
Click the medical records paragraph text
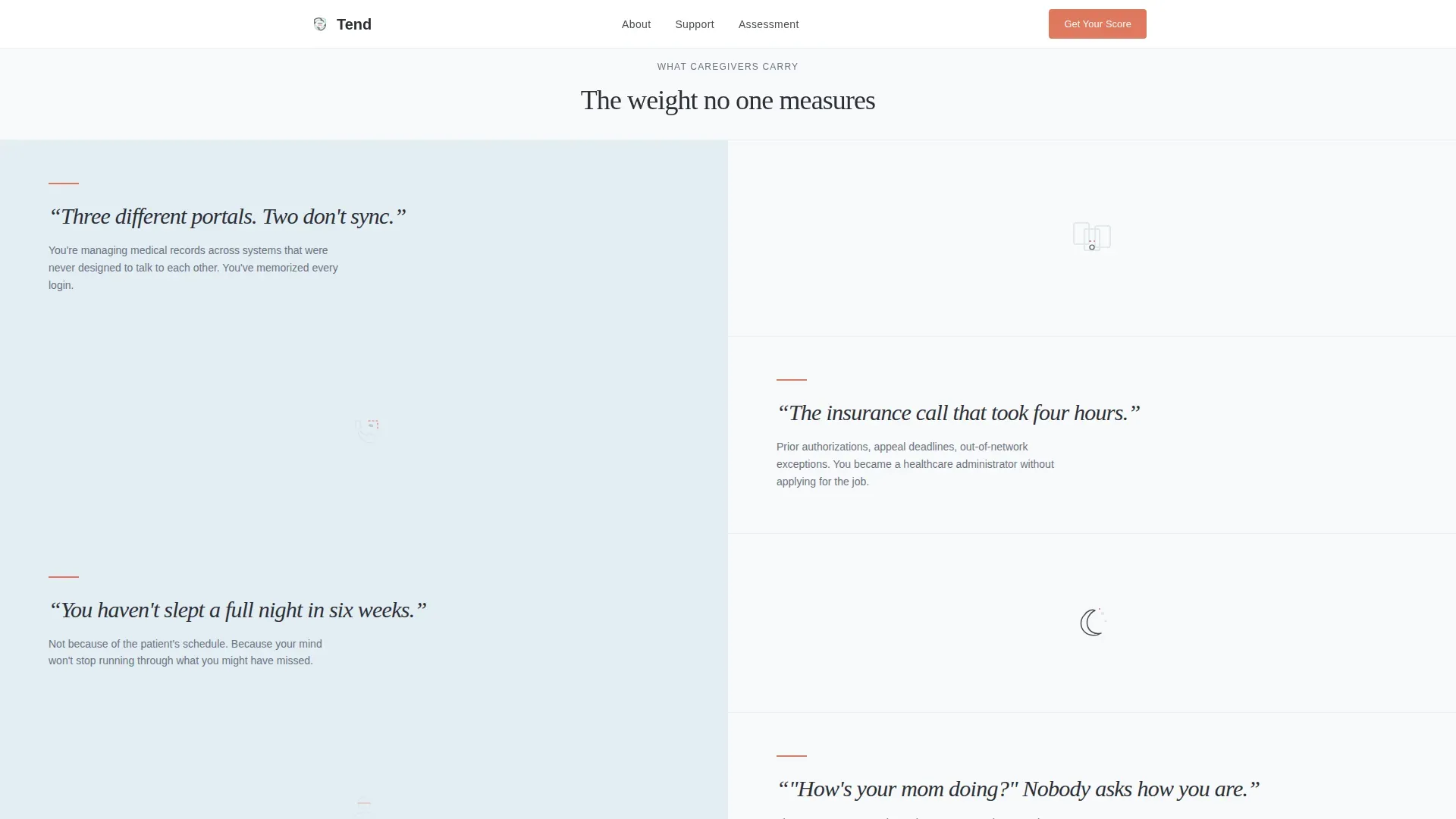click(x=193, y=268)
